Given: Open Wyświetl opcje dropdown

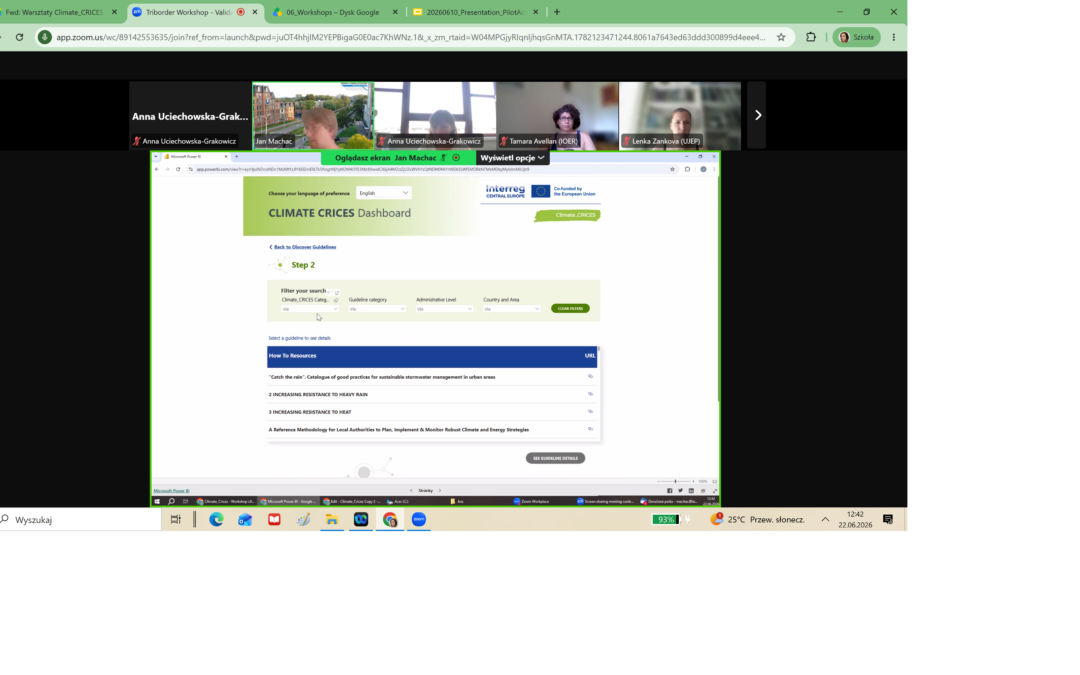Looking at the screenshot, I should (512, 158).
